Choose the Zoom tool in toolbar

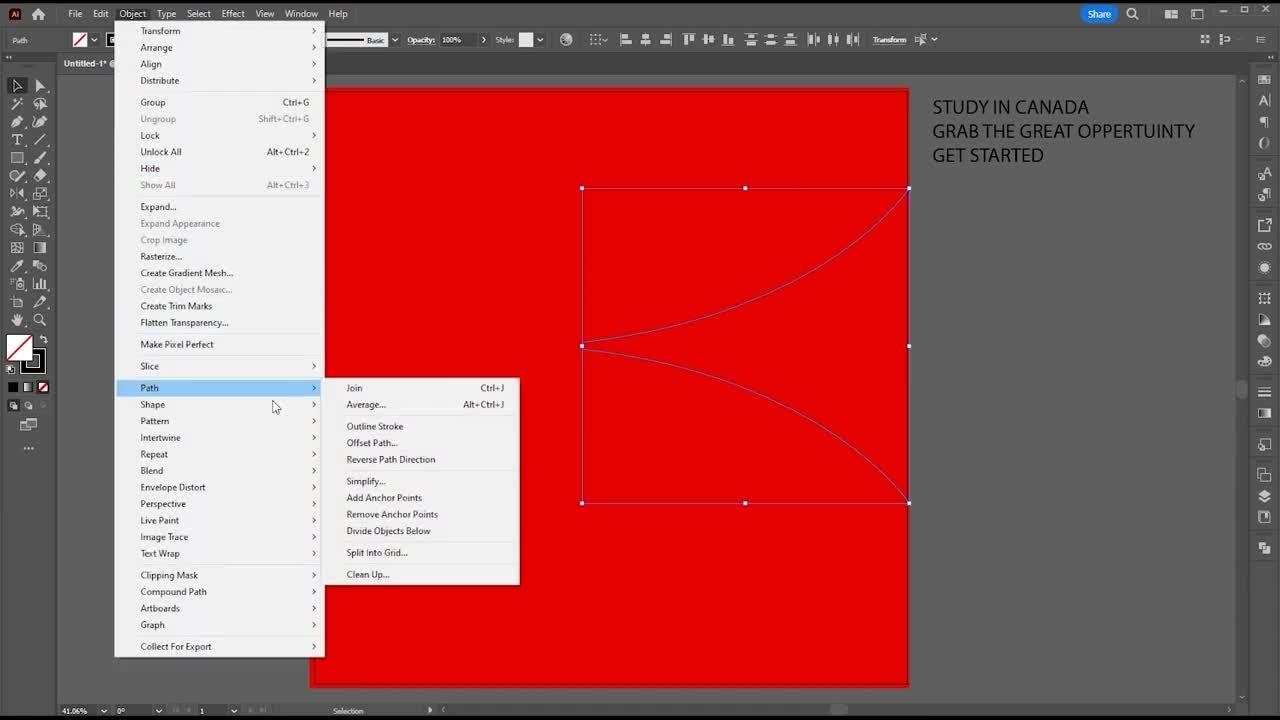click(40, 320)
